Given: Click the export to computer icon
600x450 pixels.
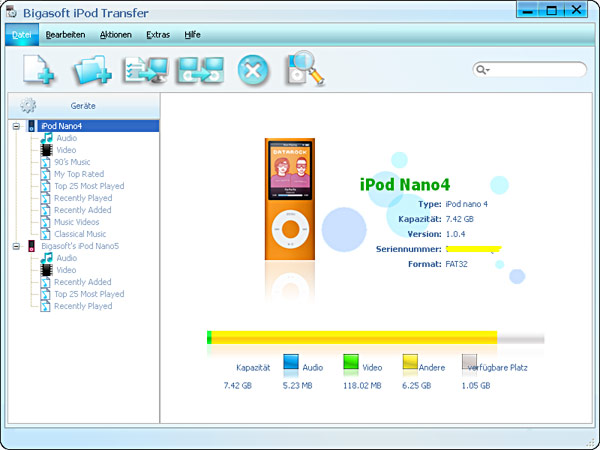Looking at the screenshot, I should pos(146,70).
